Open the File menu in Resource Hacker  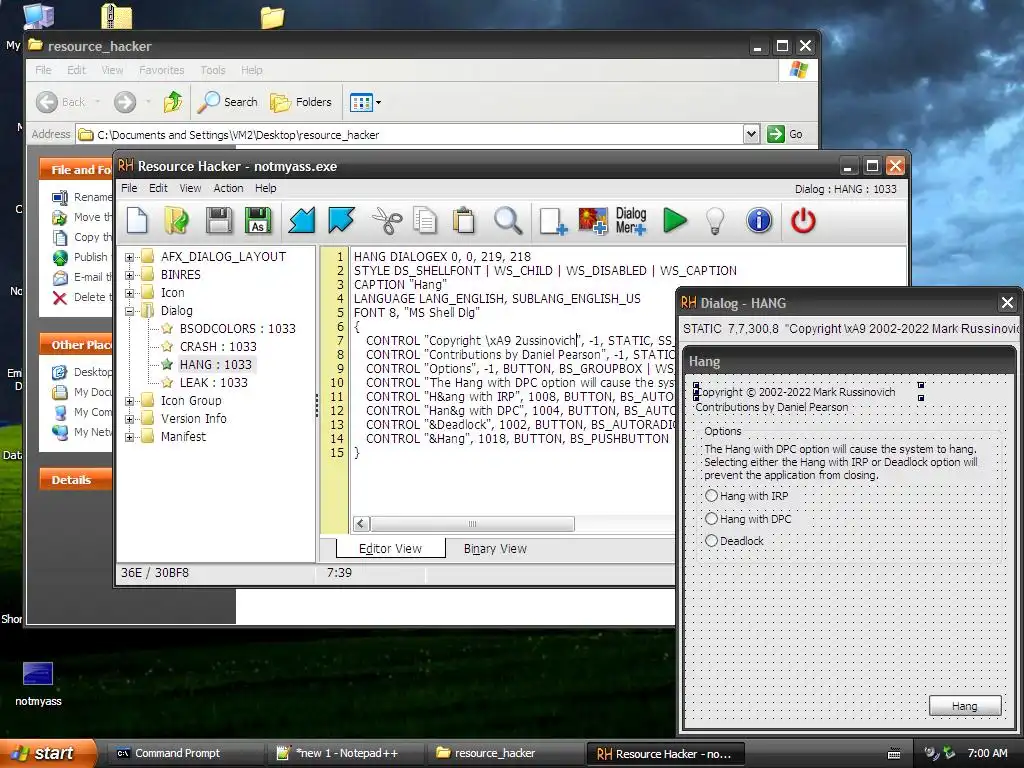tap(129, 188)
